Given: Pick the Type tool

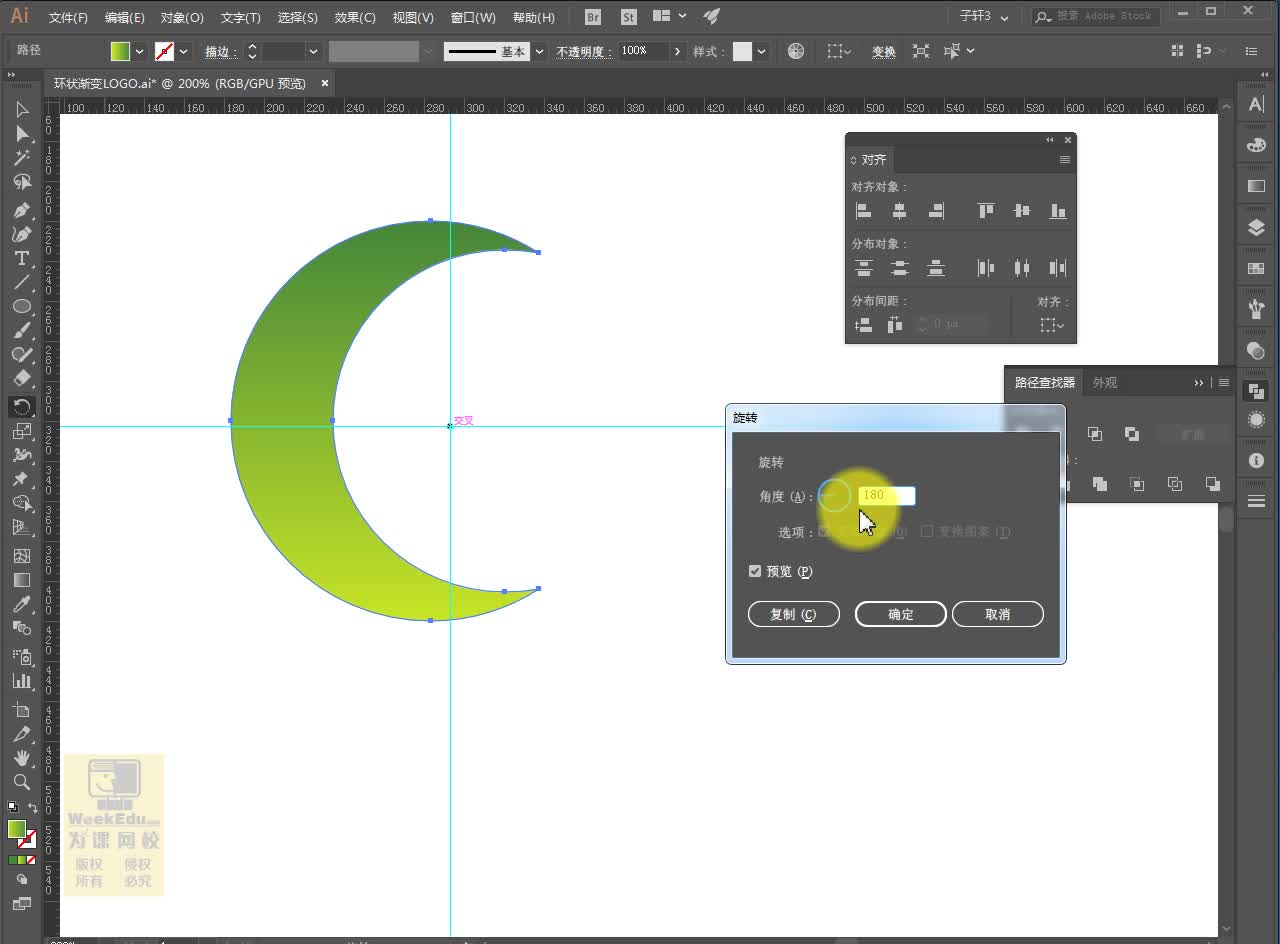Looking at the screenshot, I should click(x=22, y=257).
